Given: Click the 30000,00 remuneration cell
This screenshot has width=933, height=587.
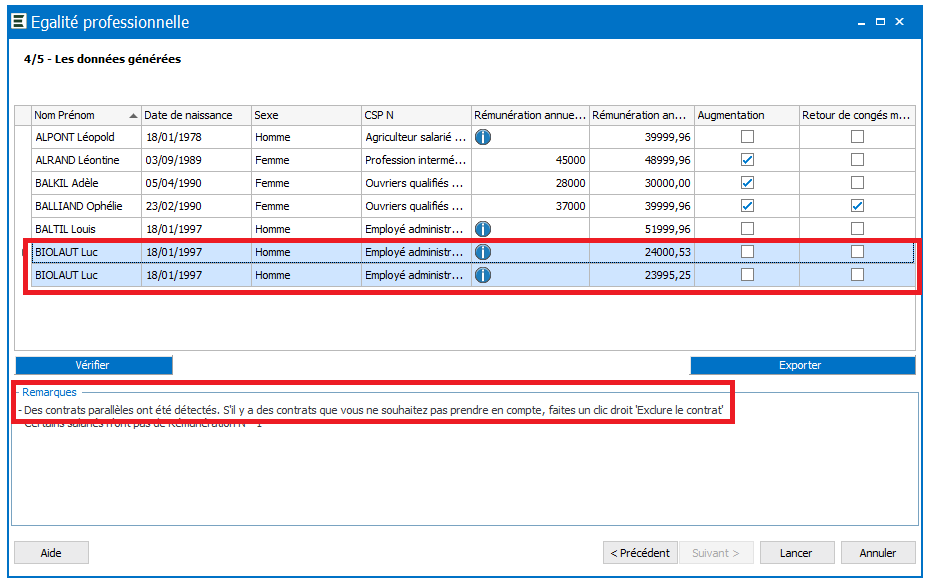Looking at the screenshot, I should pyautogui.click(x=642, y=183).
